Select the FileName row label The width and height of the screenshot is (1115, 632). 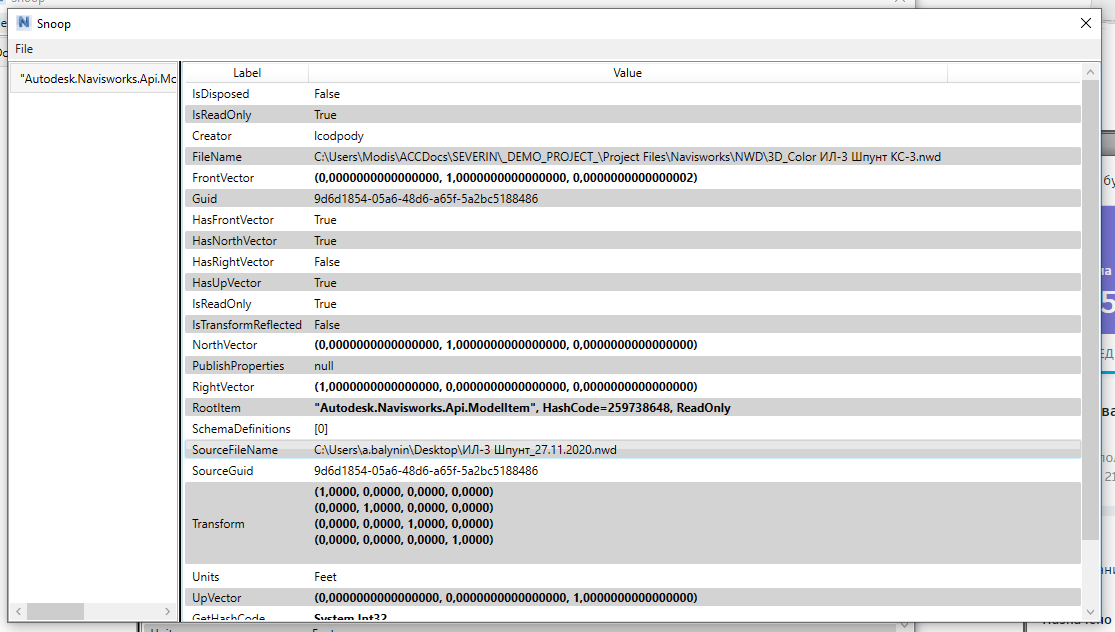(216, 157)
